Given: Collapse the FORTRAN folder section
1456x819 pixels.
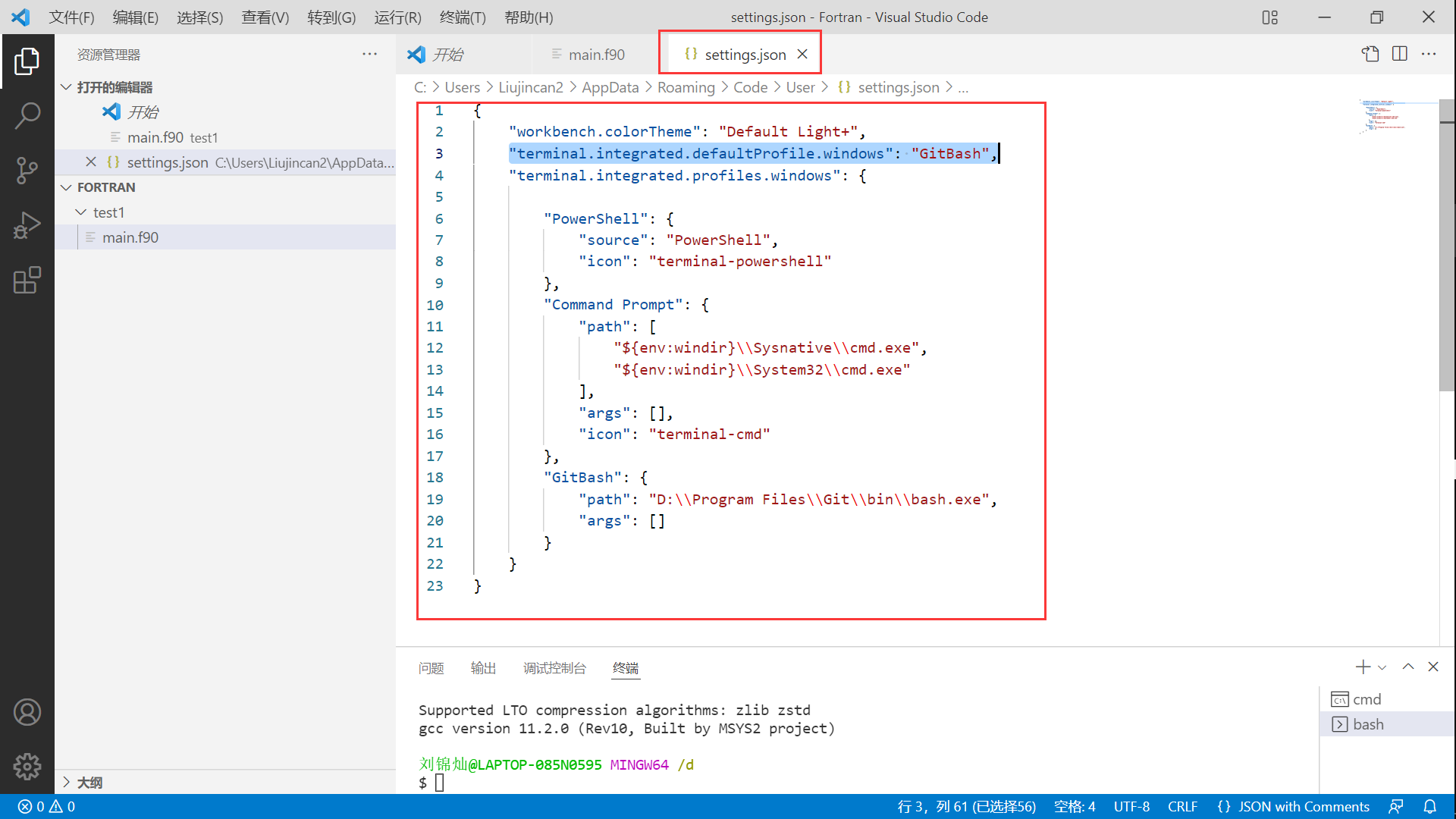Looking at the screenshot, I should pyautogui.click(x=67, y=187).
